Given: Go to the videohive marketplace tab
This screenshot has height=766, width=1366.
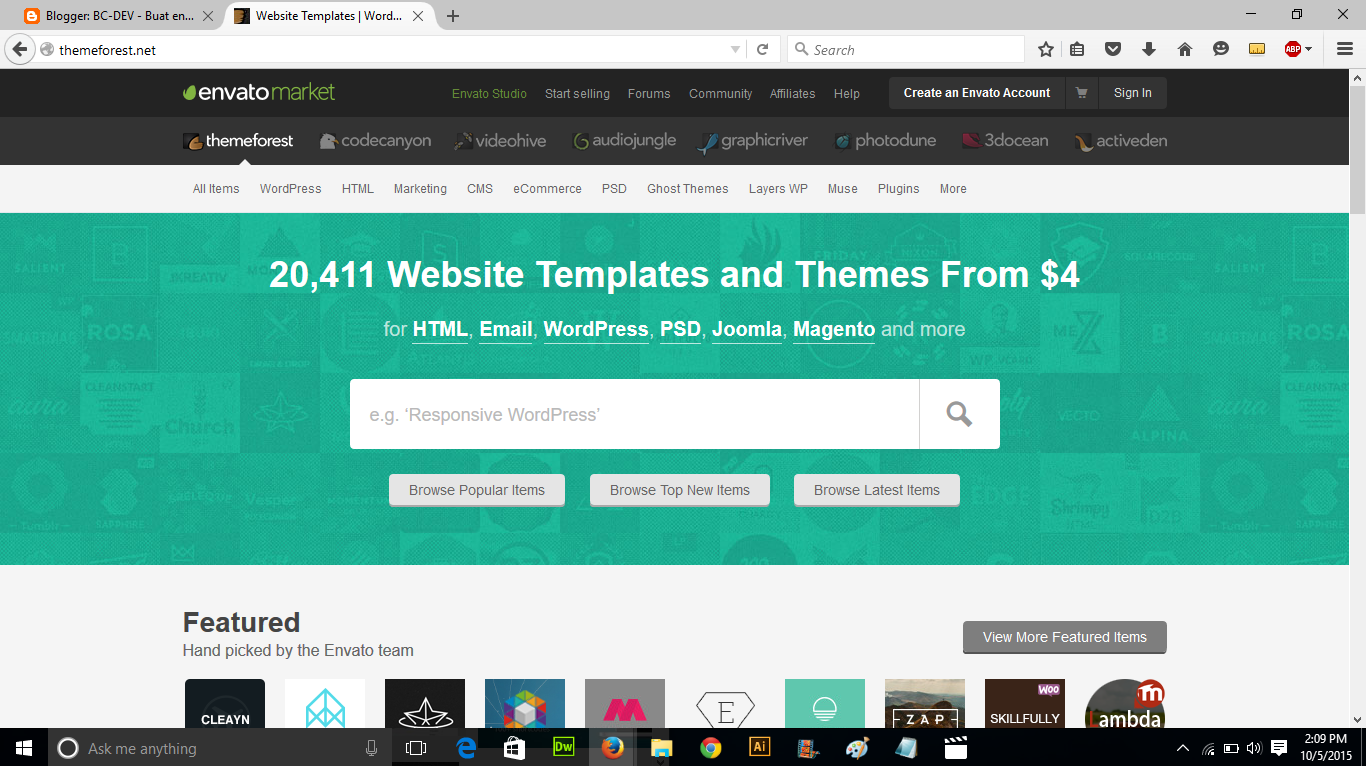Looking at the screenshot, I should pos(500,141).
